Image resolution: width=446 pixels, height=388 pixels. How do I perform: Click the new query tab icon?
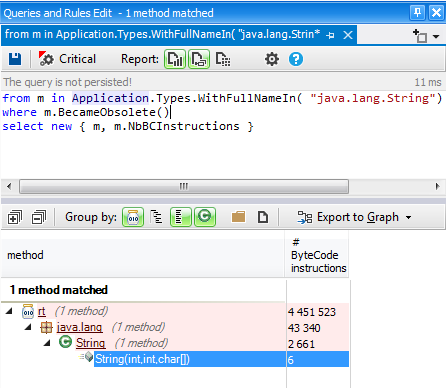click(420, 36)
